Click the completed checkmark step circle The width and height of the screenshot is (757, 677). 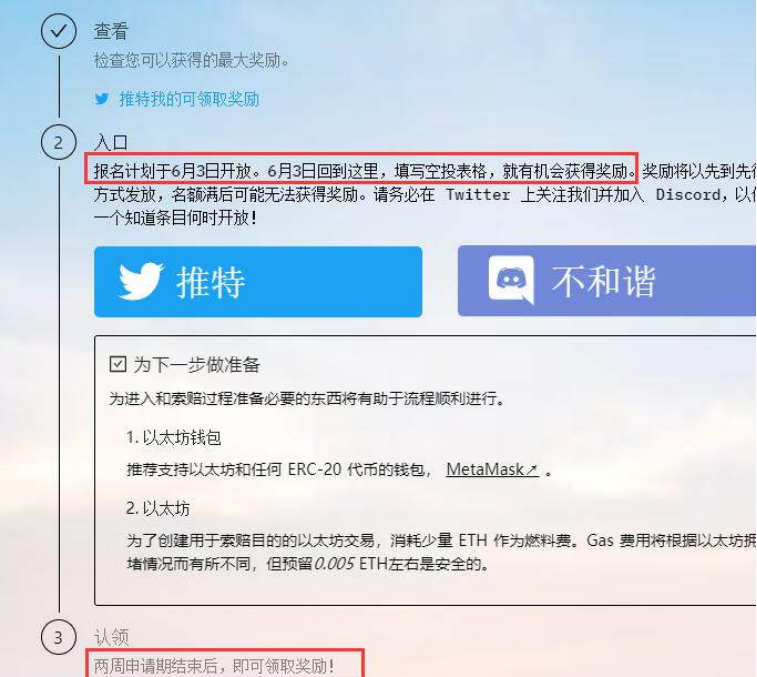(58, 31)
